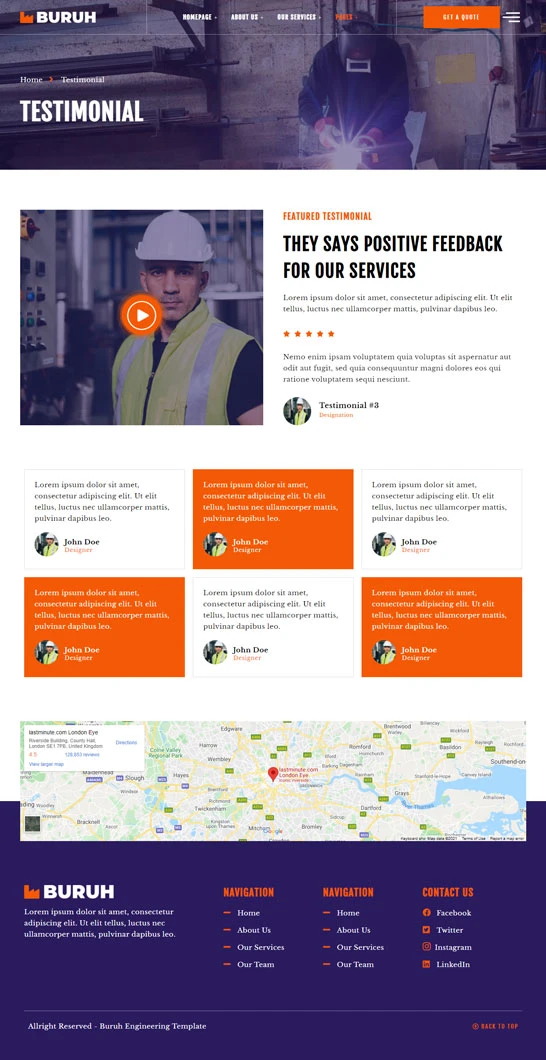Open the Pages menu item
Screen dimensions: 546x1060
(346, 17)
